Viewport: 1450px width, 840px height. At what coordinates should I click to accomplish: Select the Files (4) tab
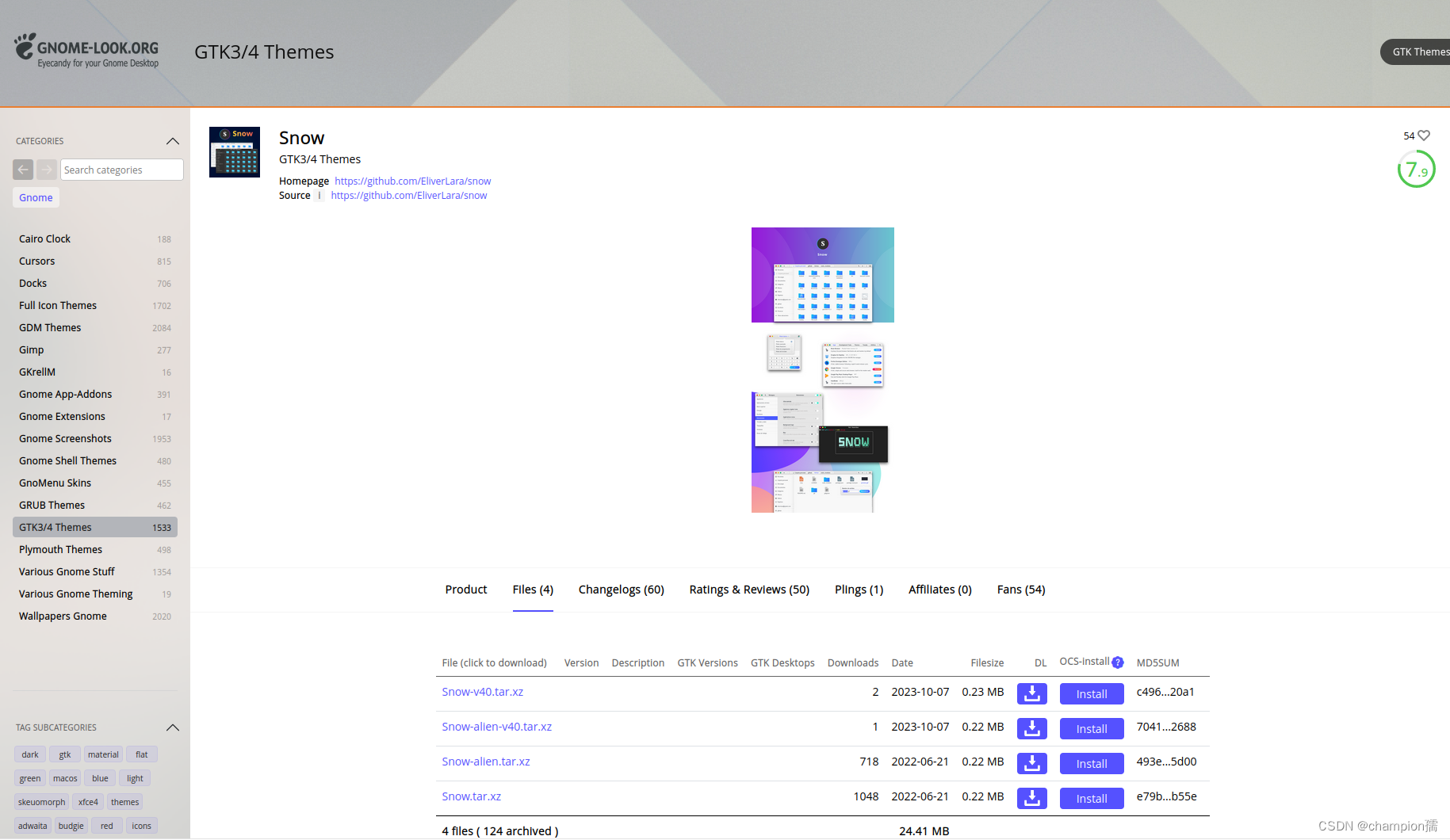click(x=533, y=590)
